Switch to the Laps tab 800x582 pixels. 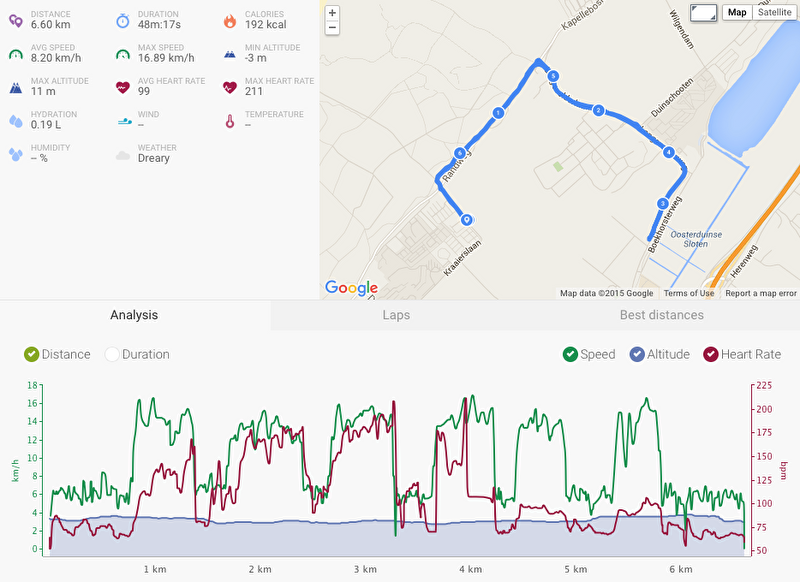tap(396, 315)
